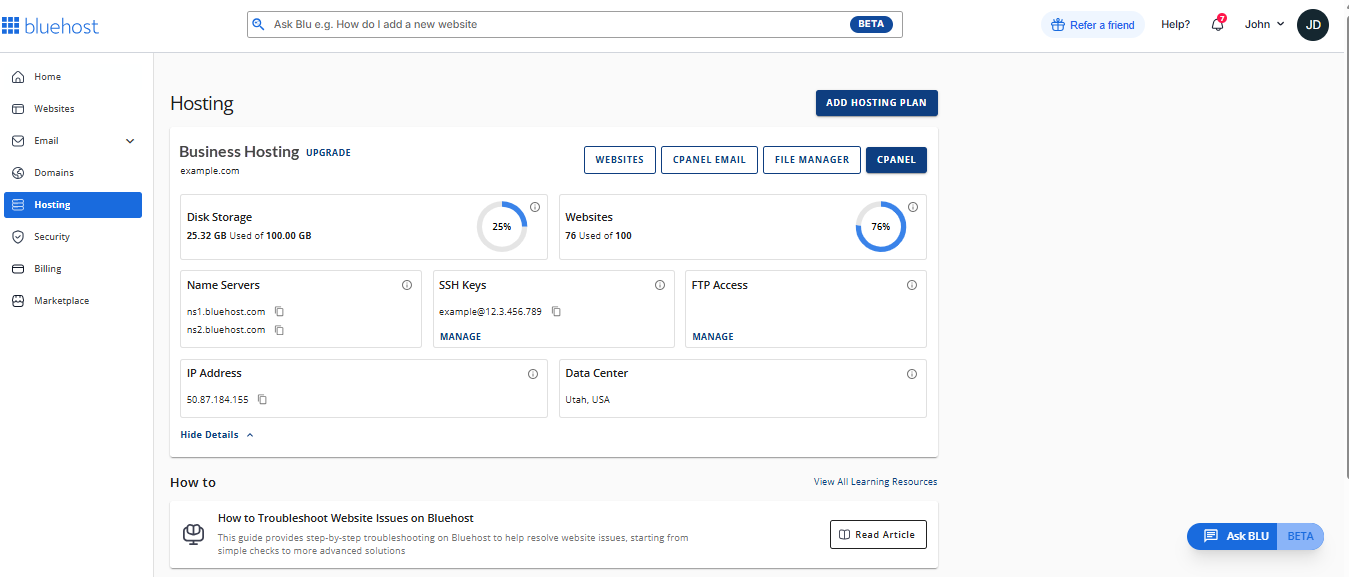Open View All Learning Resources
Viewport: 1349px width, 577px height.
pos(875,481)
